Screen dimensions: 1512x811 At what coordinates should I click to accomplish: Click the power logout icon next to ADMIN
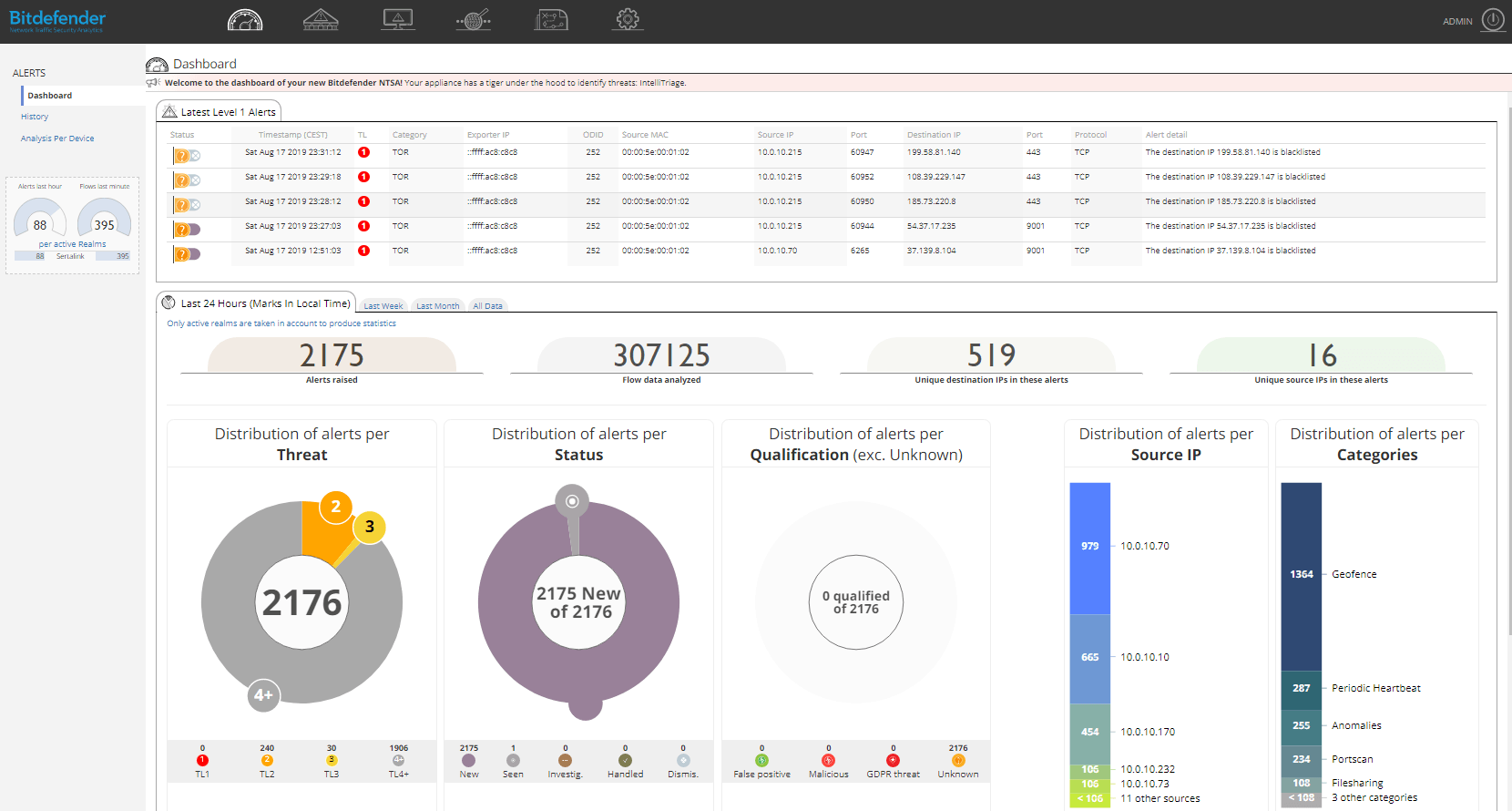tap(1493, 20)
